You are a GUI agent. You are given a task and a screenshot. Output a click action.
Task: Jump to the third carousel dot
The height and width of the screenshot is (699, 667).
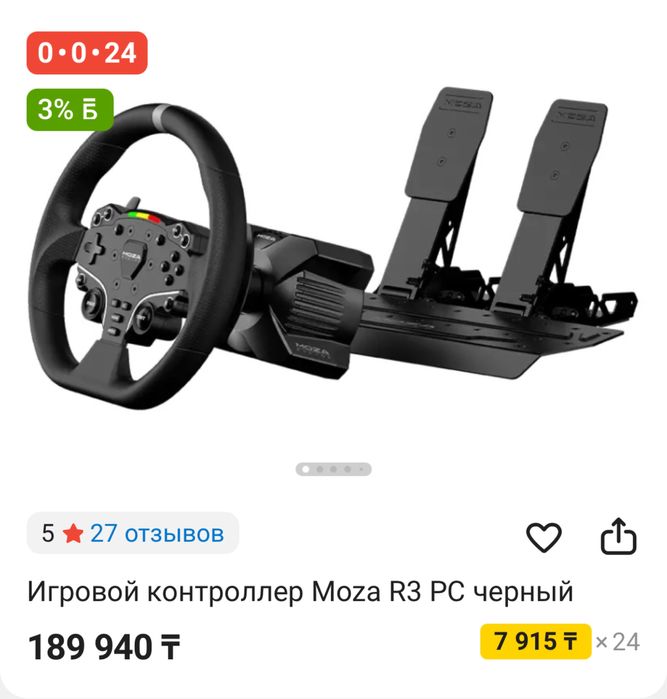[x=334, y=469]
